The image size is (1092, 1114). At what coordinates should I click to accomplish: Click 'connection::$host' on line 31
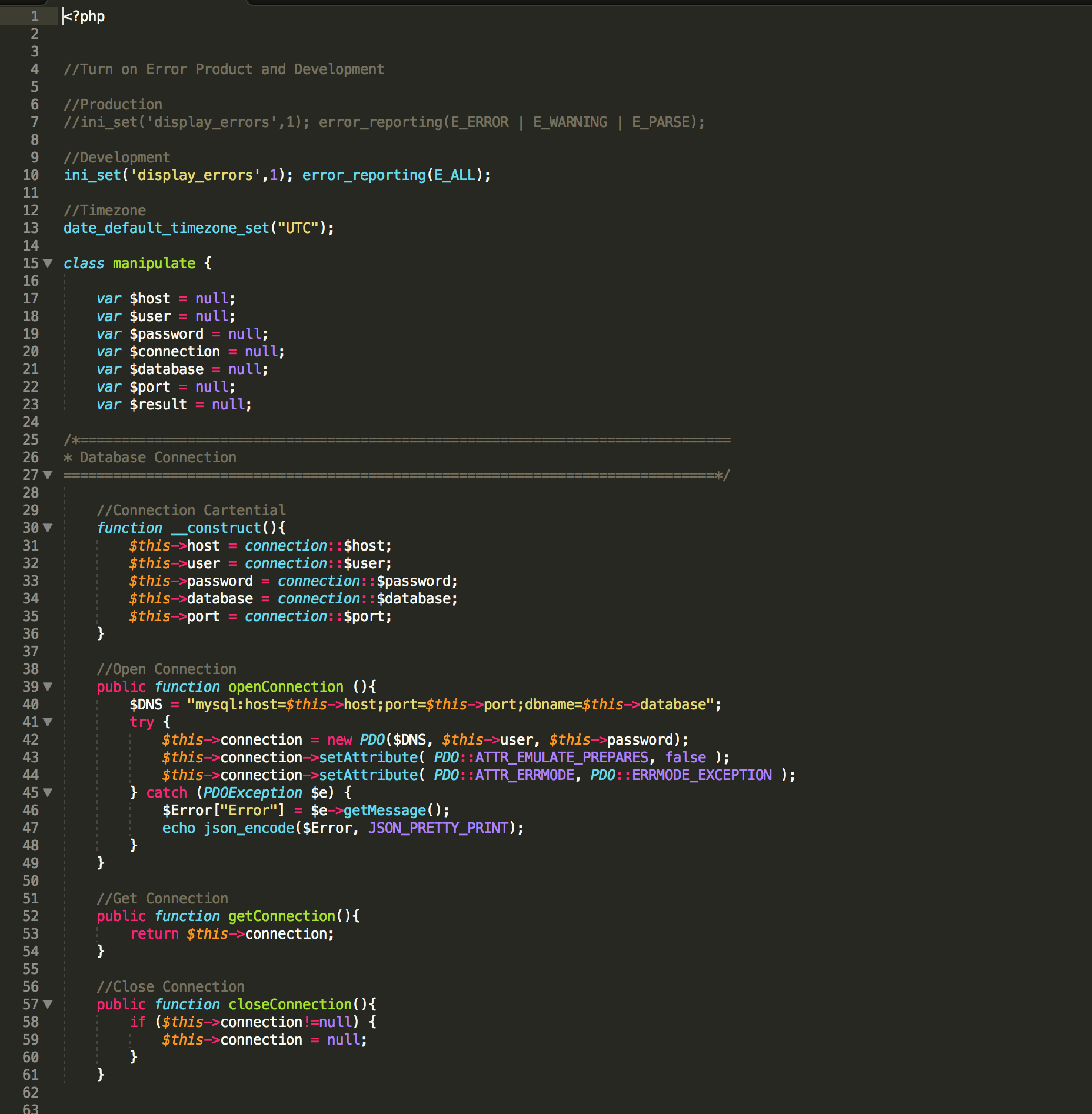click(315, 546)
